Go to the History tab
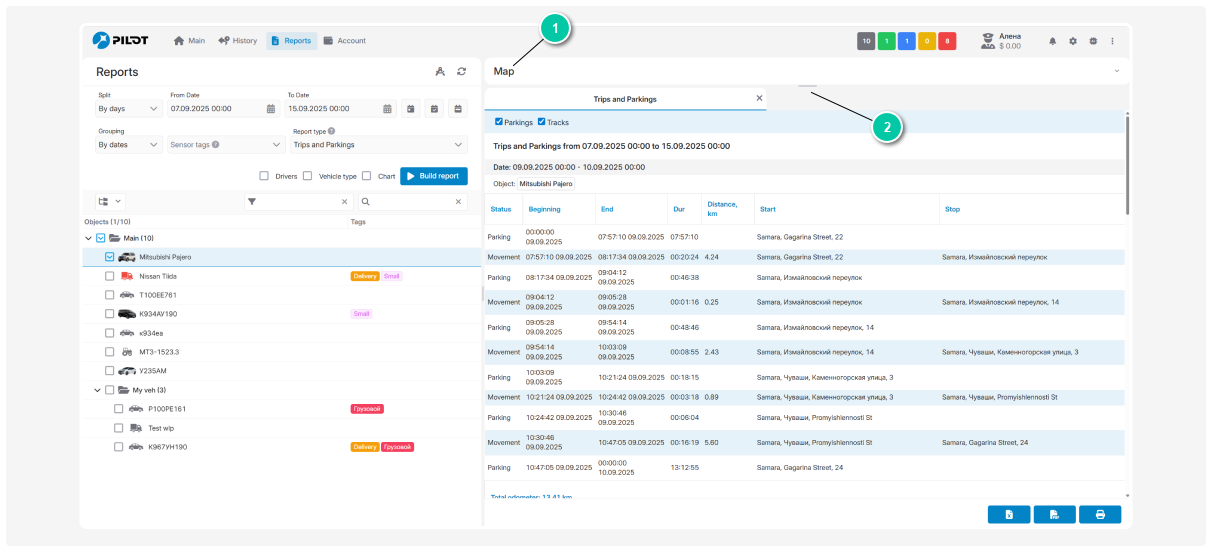Viewport: 1212px width, 552px height. [x=237, y=41]
